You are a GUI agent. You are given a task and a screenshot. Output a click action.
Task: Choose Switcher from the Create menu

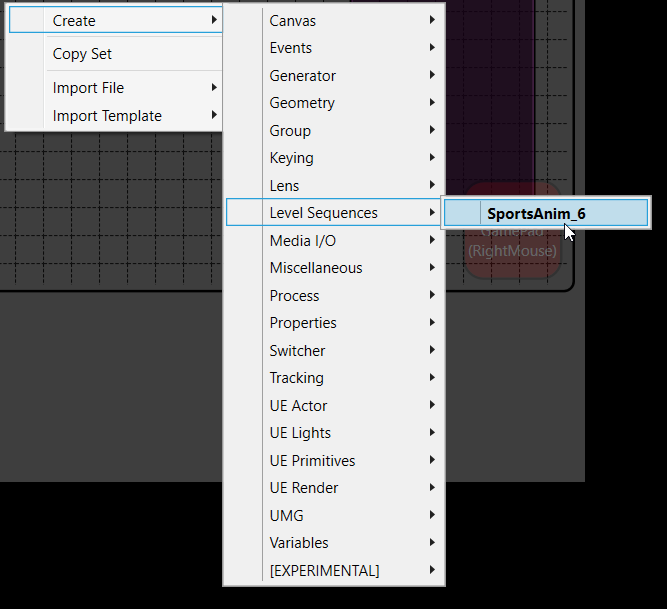[297, 350]
